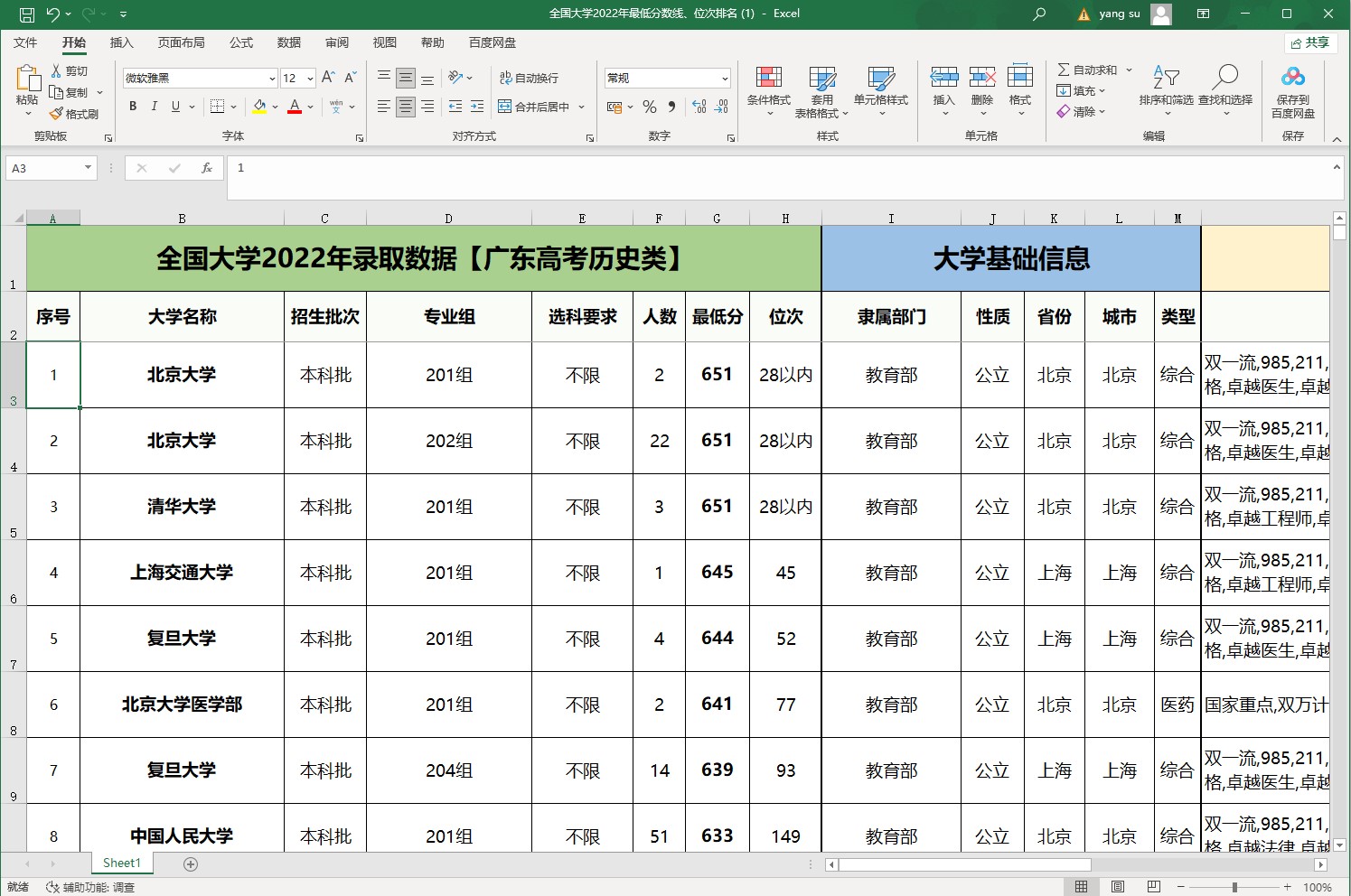This screenshot has width=1351, height=896.
Task: Decrease font size with the smaller A icon
Action: click(350, 78)
